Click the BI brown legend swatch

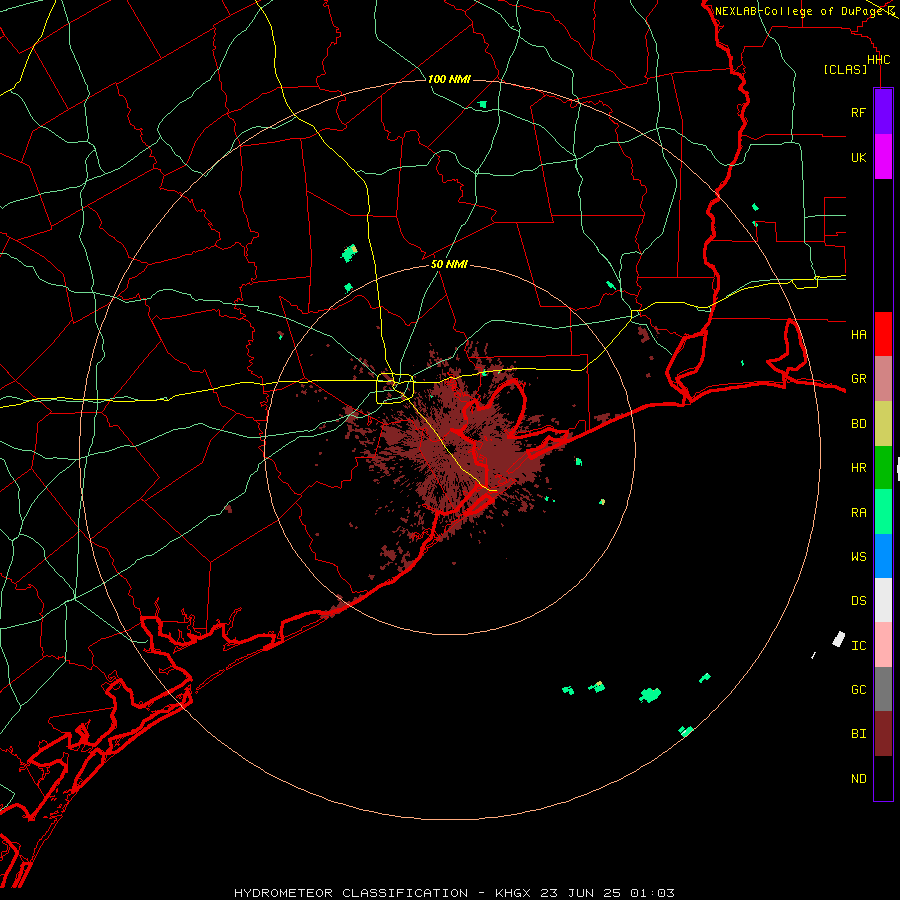click(x=883, y=734)
